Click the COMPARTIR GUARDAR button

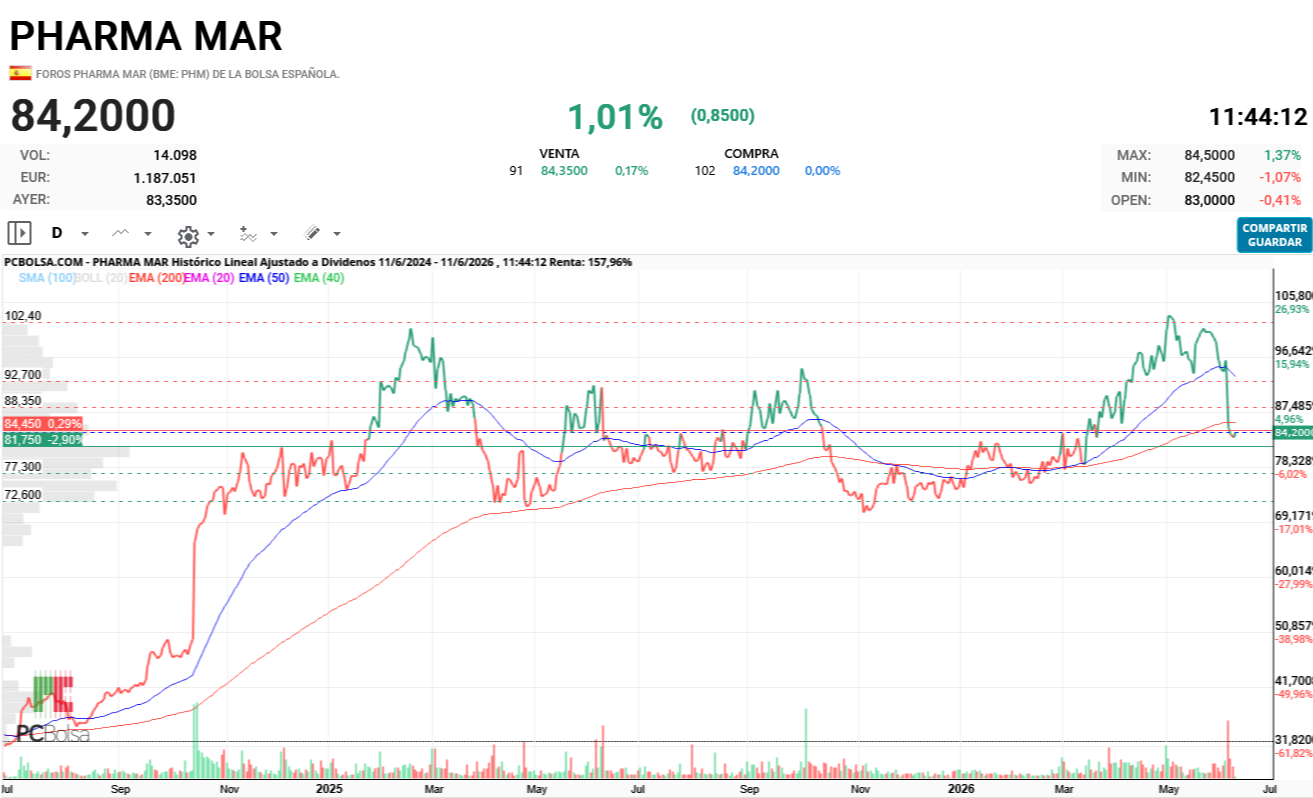click(1274, 235)
